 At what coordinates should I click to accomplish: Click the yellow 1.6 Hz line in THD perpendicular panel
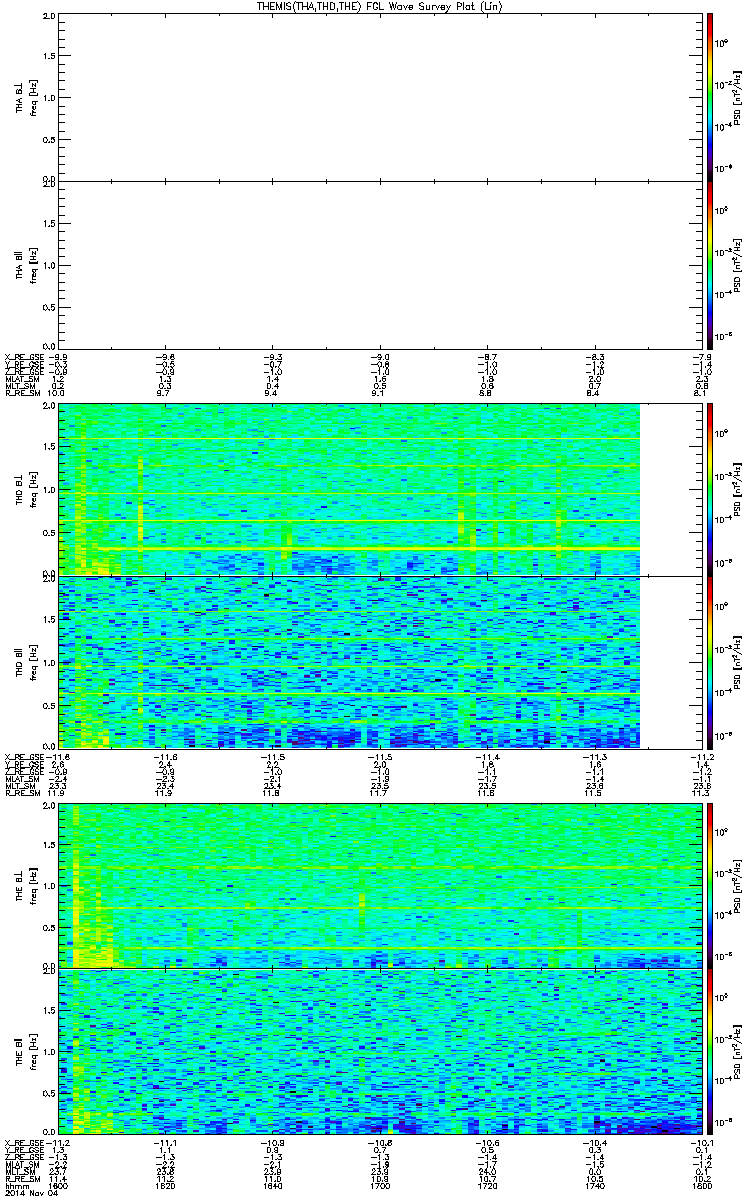pos(348,438)
